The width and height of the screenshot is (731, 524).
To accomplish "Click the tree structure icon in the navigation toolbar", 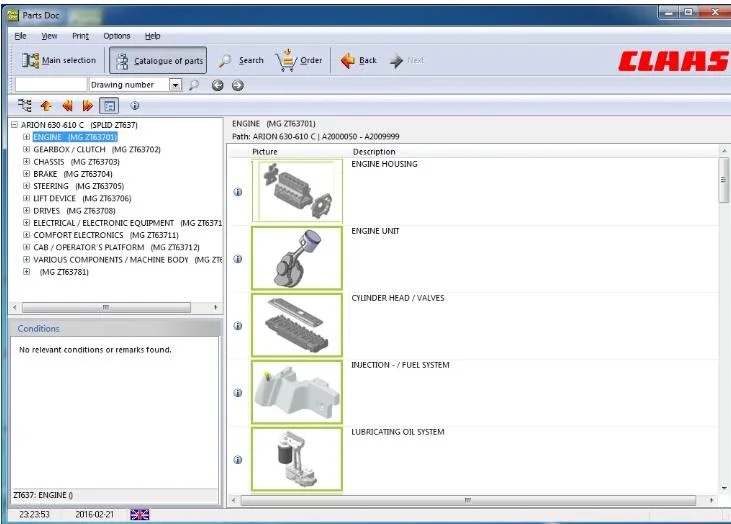I will point(25,105).
